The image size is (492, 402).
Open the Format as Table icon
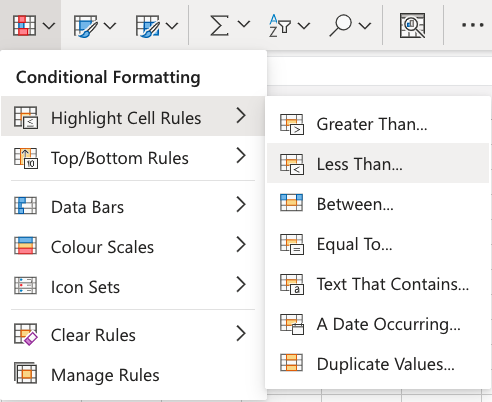(86, 26)
